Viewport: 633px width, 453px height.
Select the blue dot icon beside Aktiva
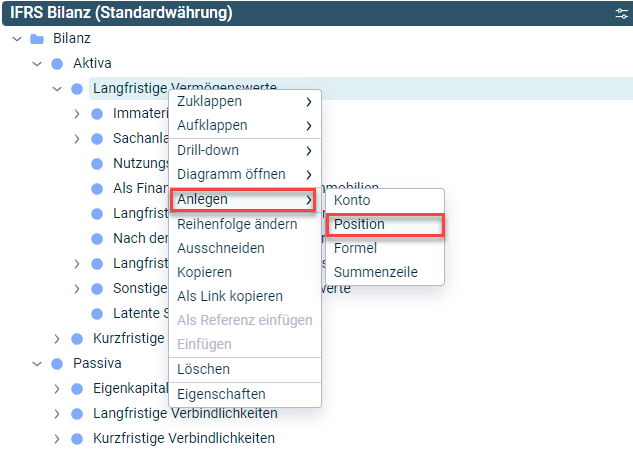(57, 64)
